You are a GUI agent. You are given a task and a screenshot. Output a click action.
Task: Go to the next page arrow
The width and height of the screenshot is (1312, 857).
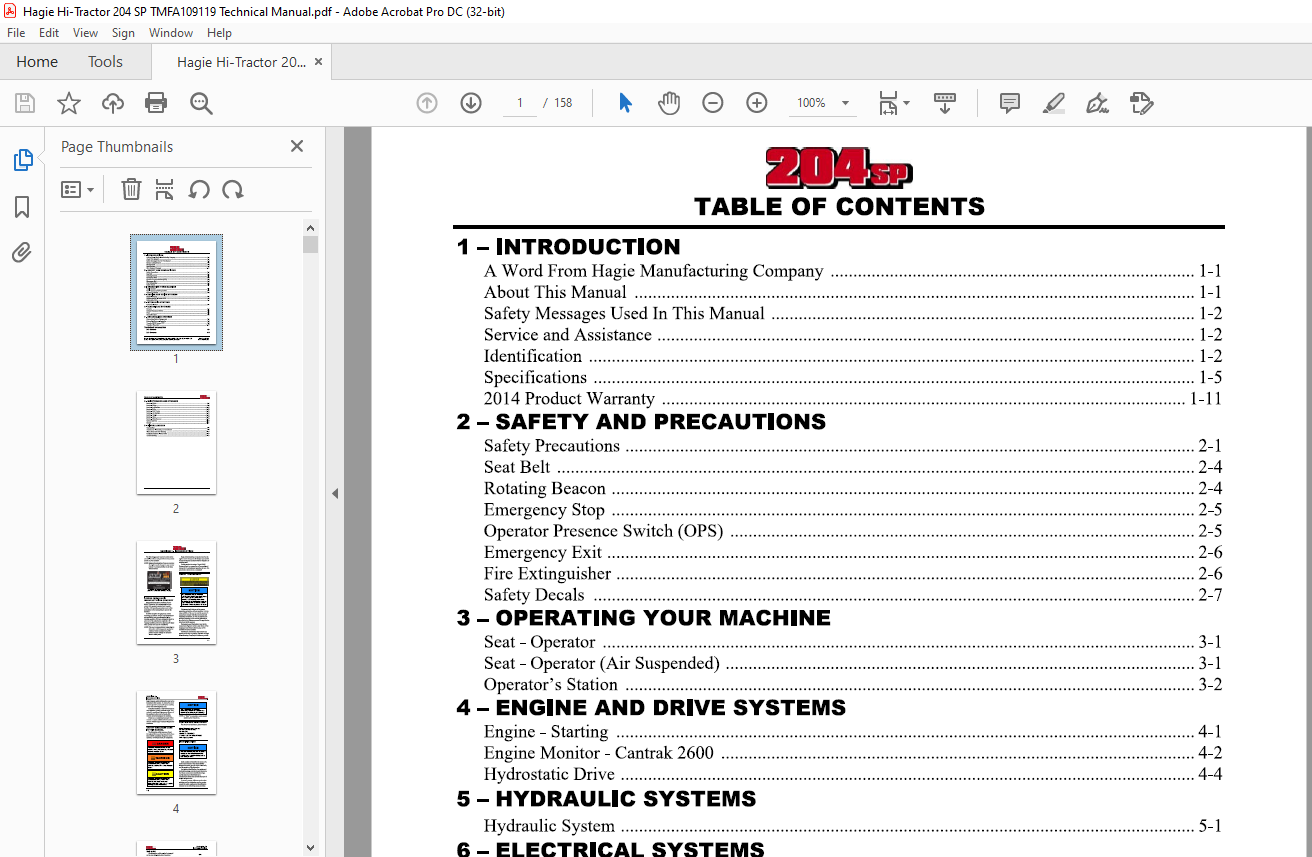coord(471,103)
